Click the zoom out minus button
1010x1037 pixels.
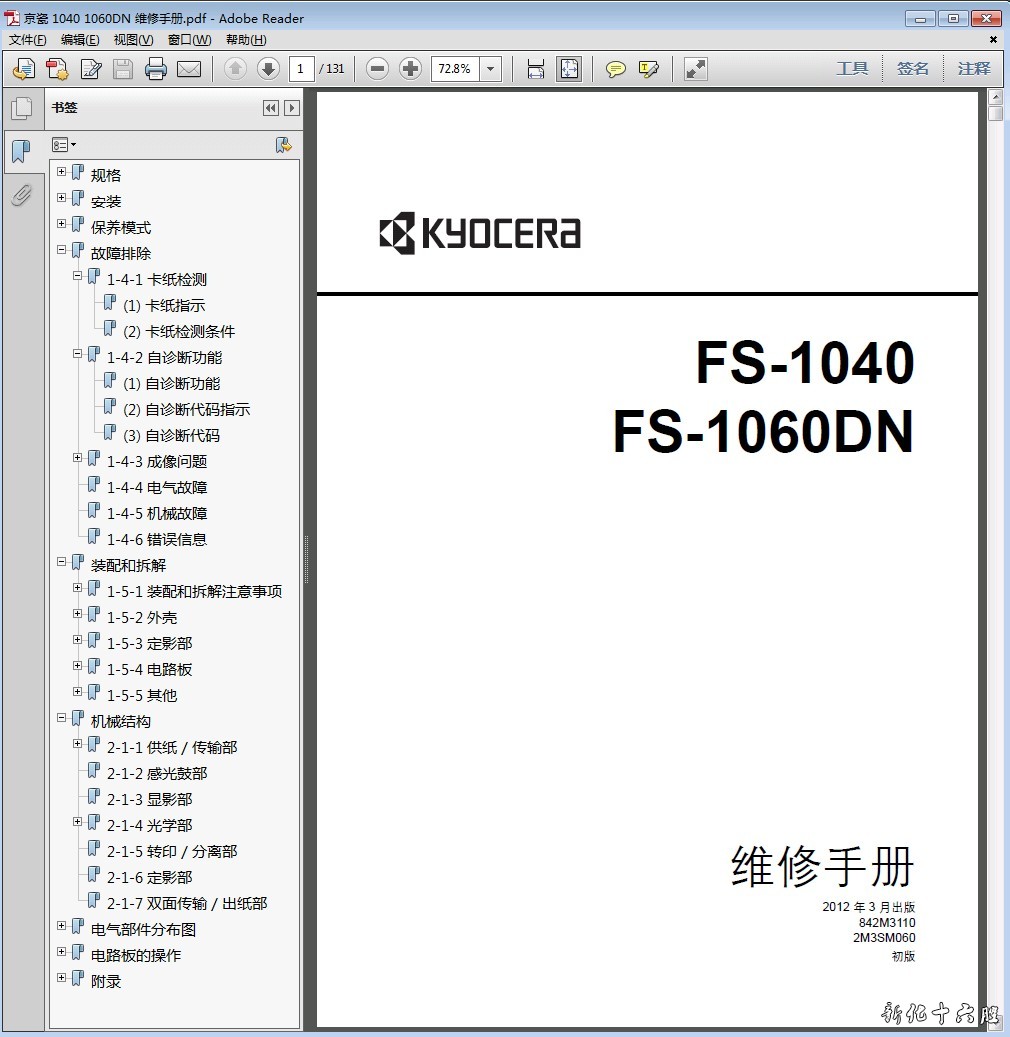(x=377, y=69)
